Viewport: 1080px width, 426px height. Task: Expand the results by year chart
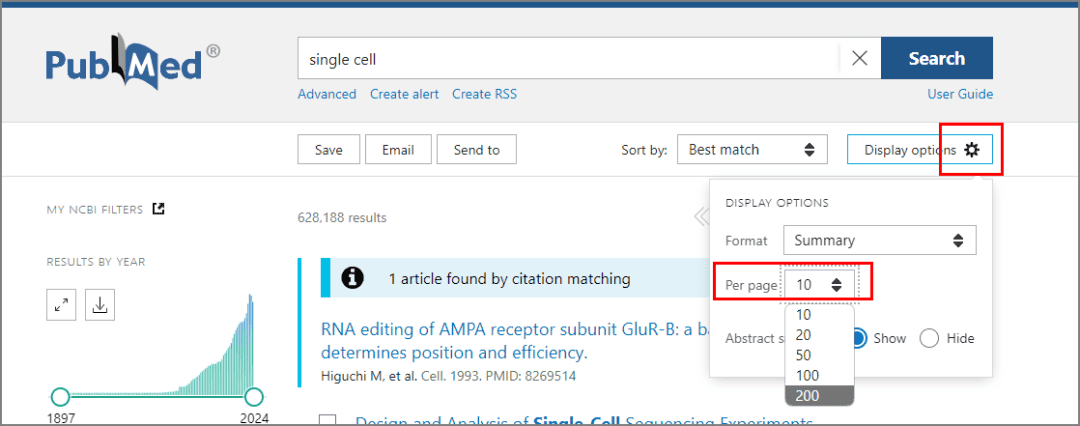(61, 306)
